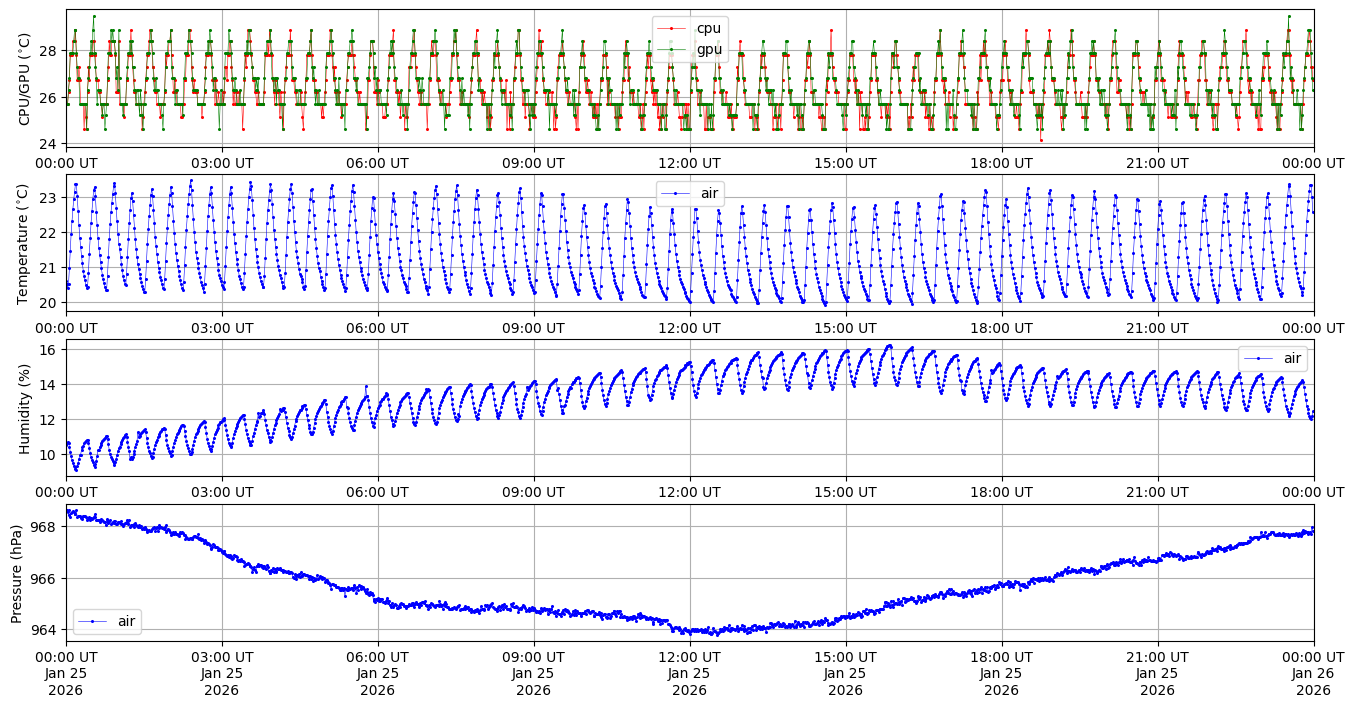Select the green gpu legend line marker

[x=672, y=49]
